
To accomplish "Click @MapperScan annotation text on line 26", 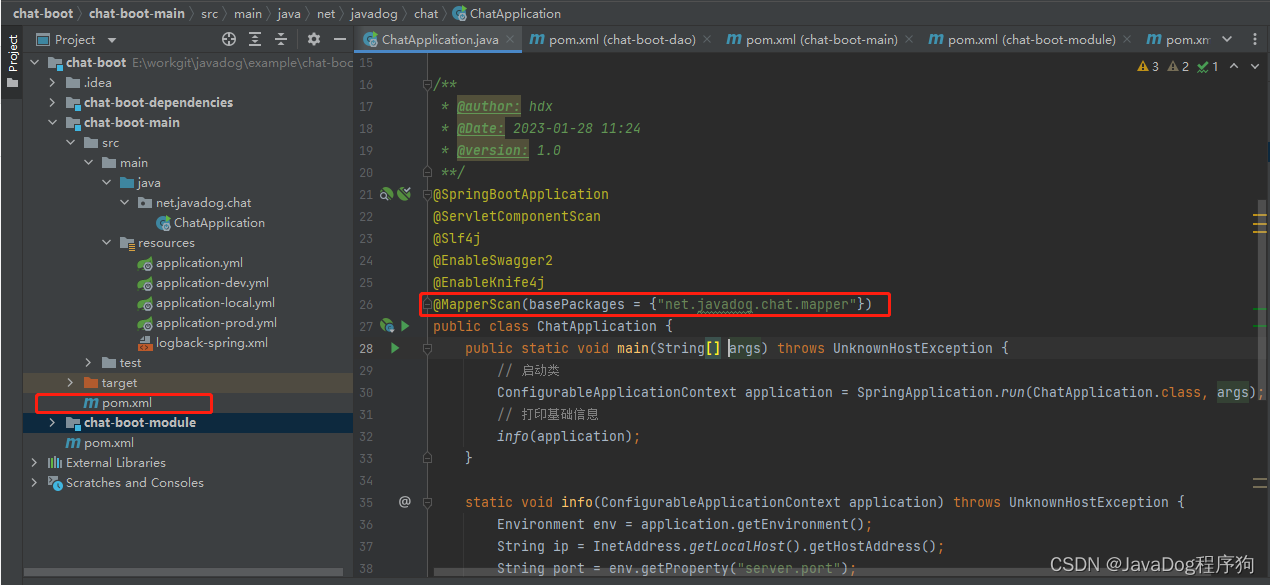I will 478,304.
